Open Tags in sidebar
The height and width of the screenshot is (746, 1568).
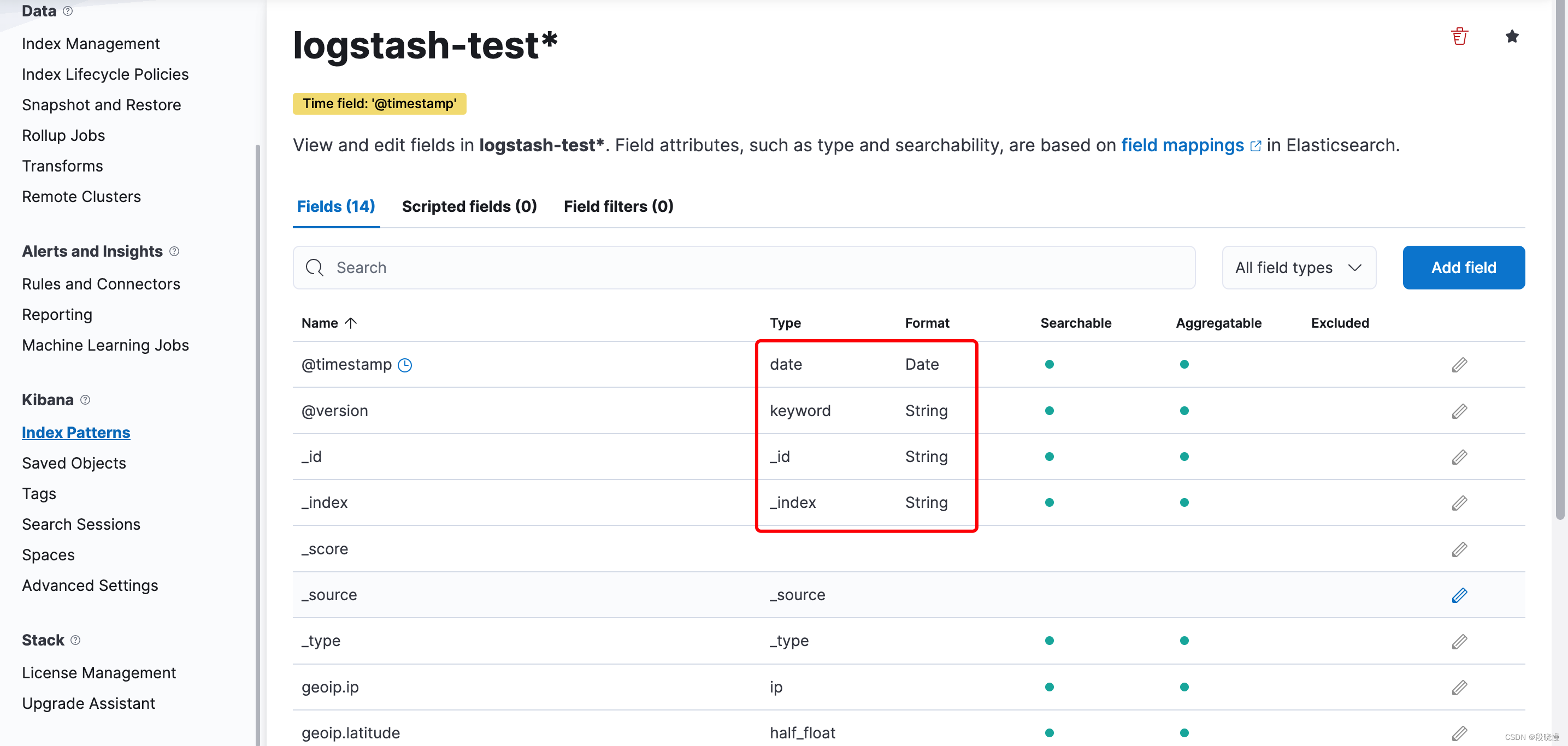(x=39, y=494)
